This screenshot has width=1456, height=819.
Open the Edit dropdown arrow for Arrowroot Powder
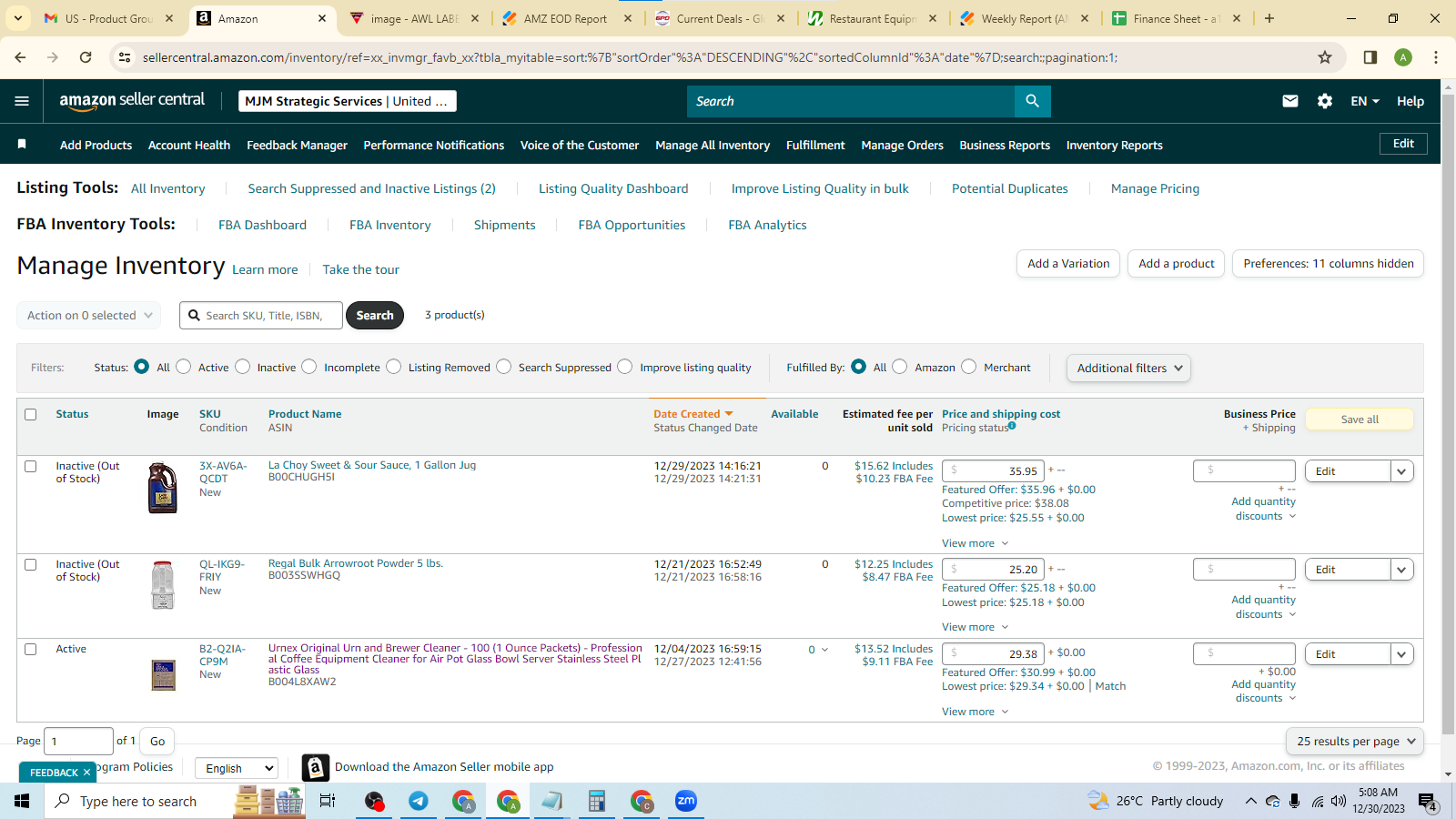1402,570
